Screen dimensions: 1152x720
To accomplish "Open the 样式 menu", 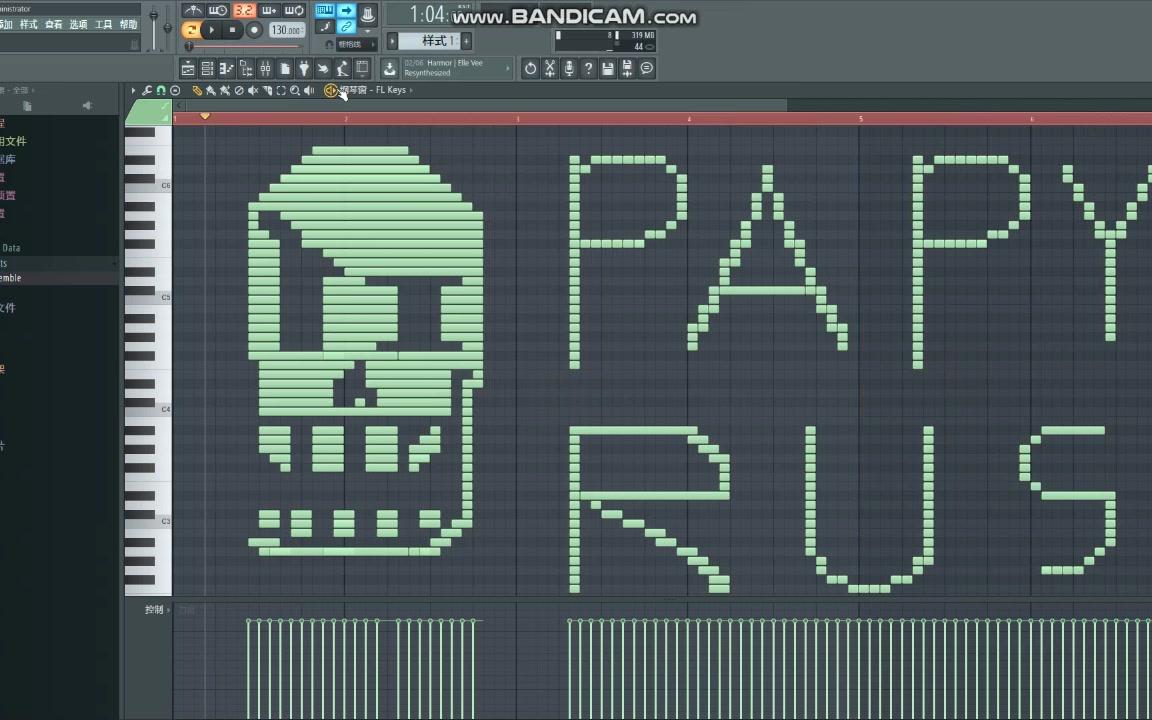I will click(29, 24).
